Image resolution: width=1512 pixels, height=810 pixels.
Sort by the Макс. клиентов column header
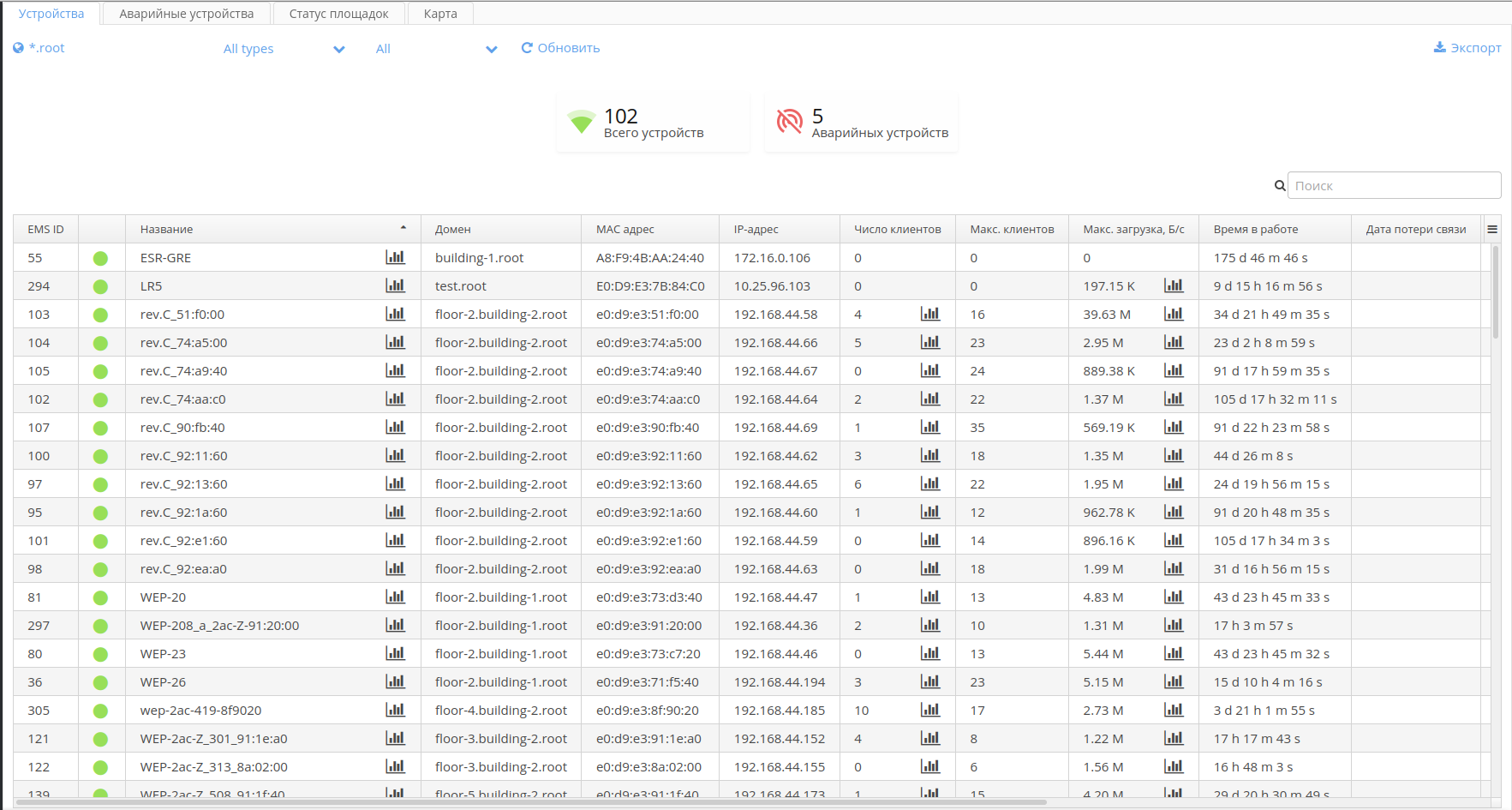click(x=1012, y=229)
